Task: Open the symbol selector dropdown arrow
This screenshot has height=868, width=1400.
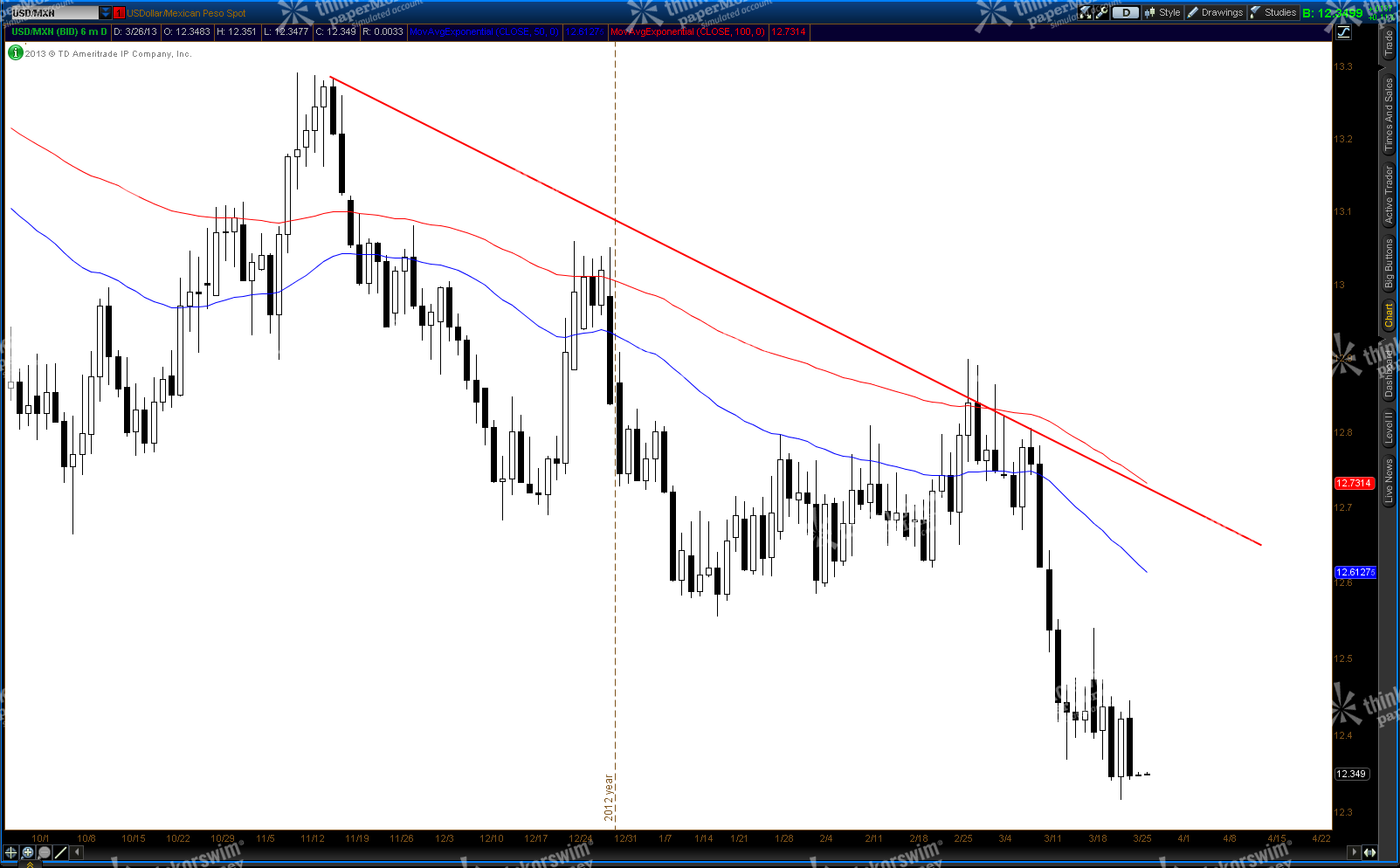Action: pyautogui.click(x=106, y=13)
